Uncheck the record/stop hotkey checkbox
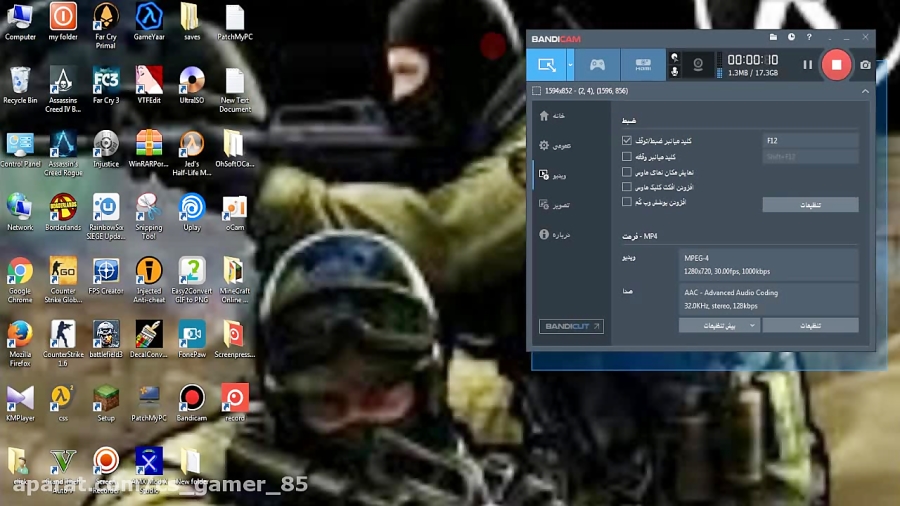This screenshot has width=900, height=506. tap(627, 141)
